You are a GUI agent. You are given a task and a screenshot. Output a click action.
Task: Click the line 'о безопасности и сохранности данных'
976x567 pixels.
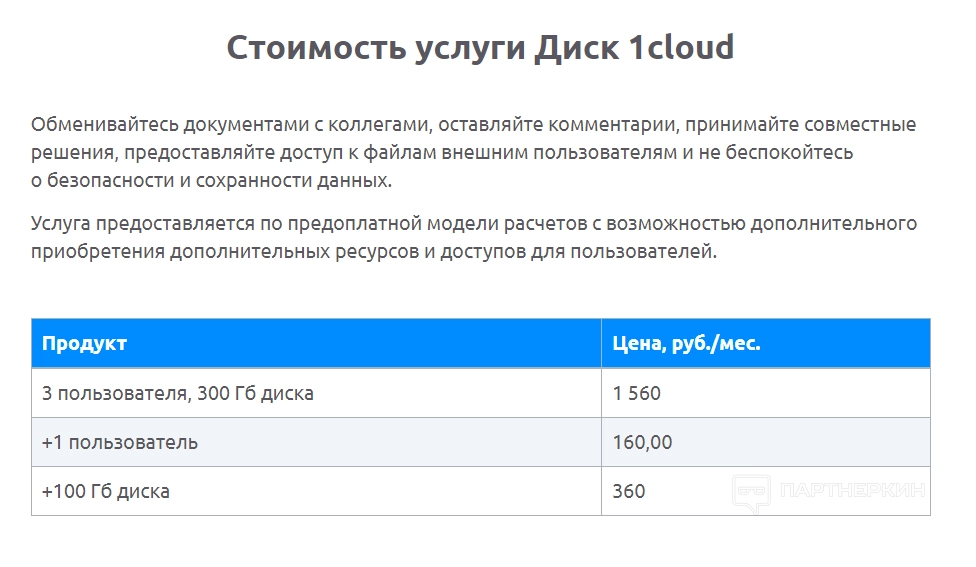(212, 181)
